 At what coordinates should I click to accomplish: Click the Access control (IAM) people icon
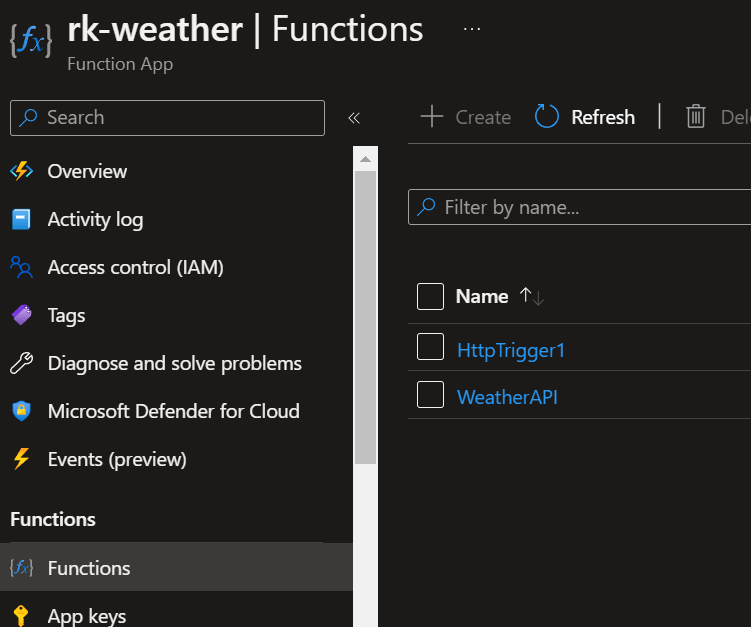coord(21,267)
